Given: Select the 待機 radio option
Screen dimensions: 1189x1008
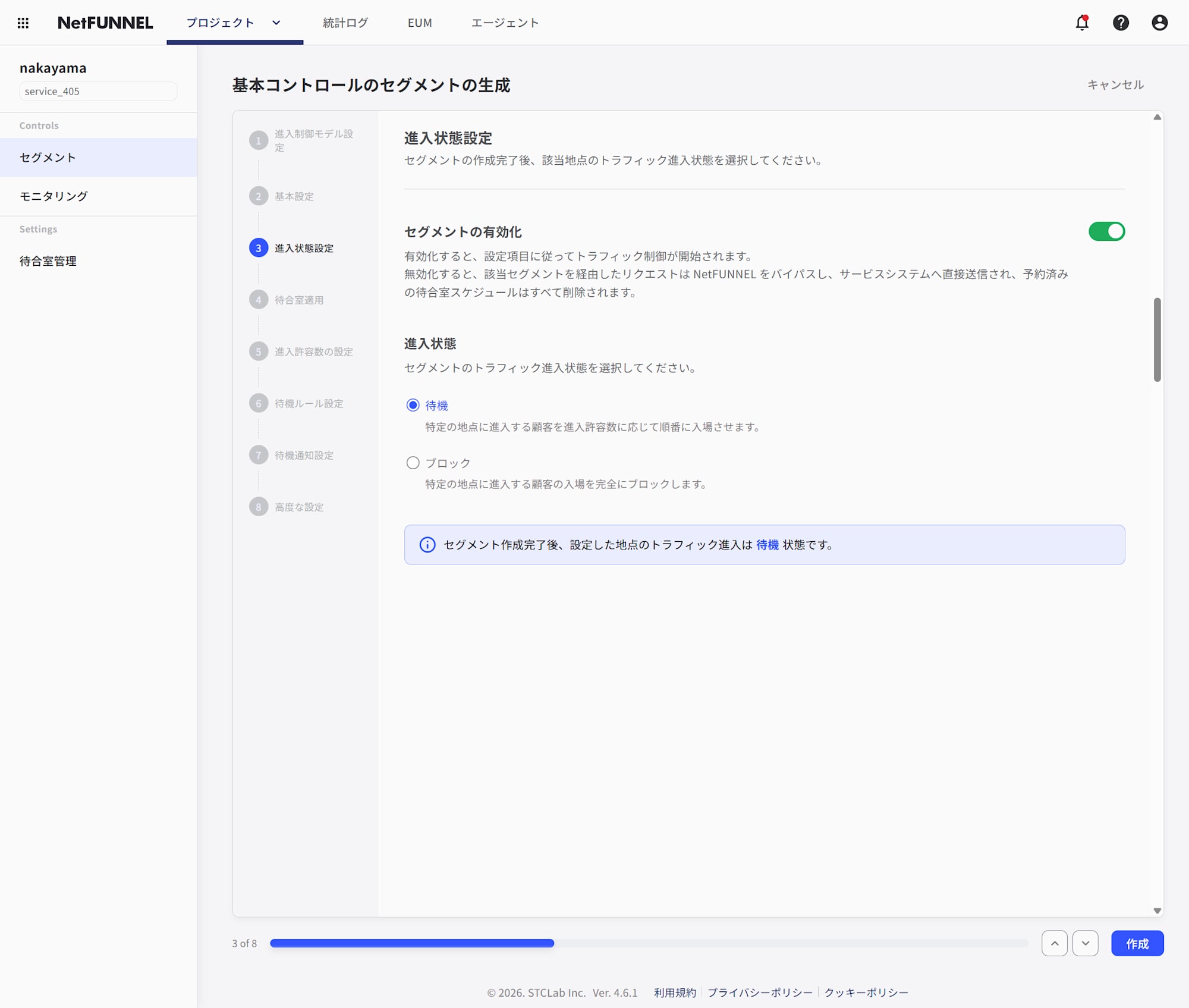Looking at the screenshot, I should 413,405.
